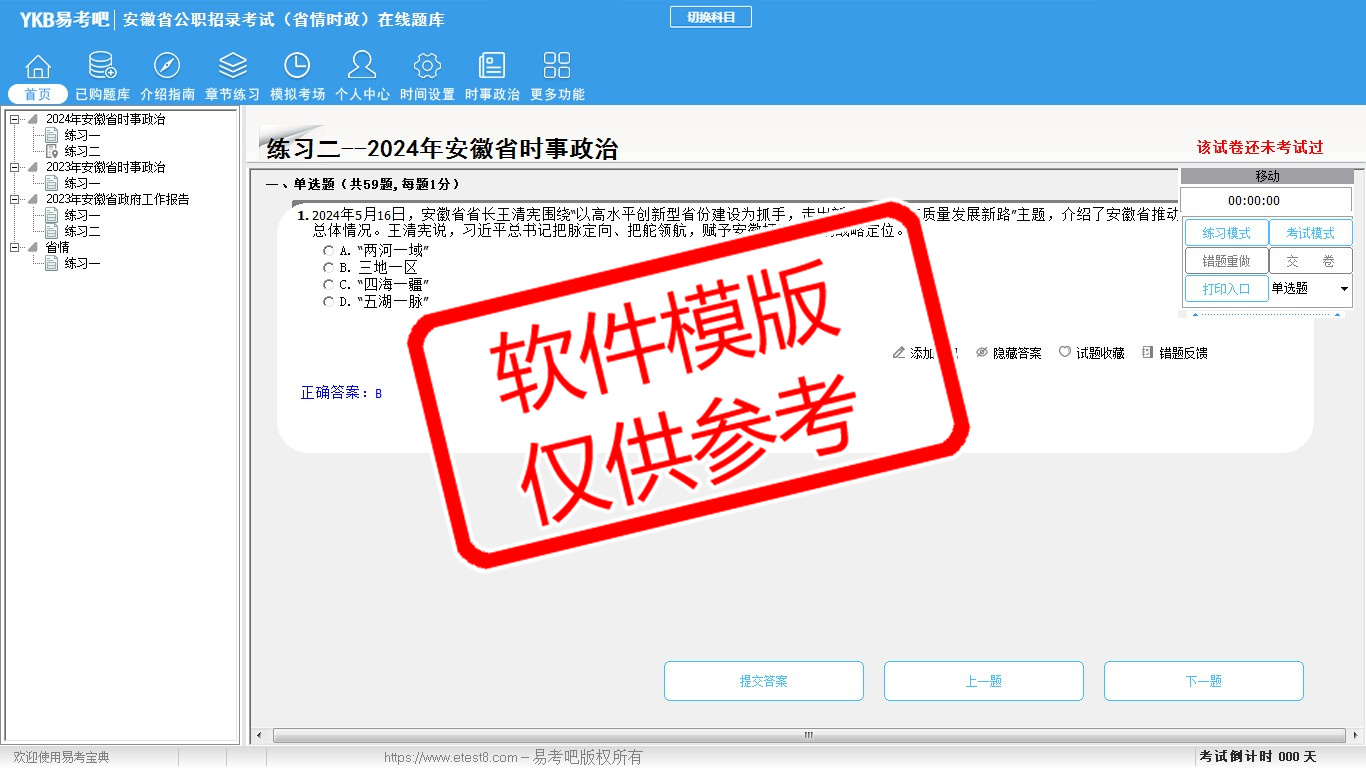Open mock exam room (模拟考场) clock icon
1366x768 pixels.
coord(297,67)
